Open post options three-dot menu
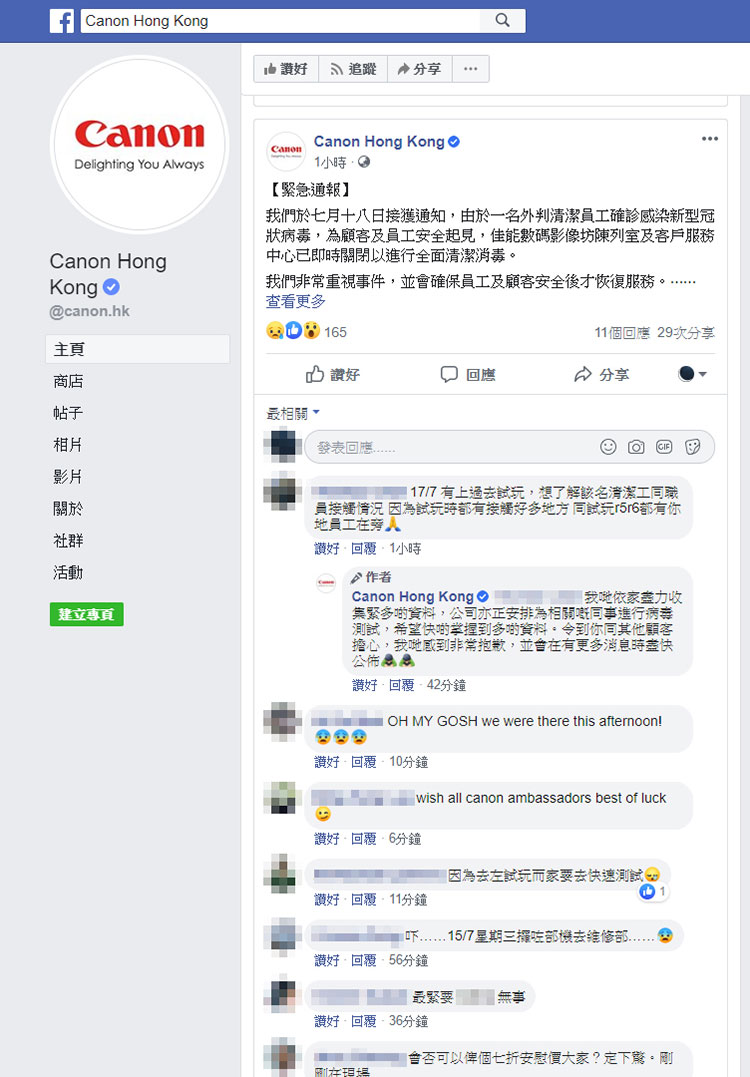750x1077 pixels. pos(709,139)
